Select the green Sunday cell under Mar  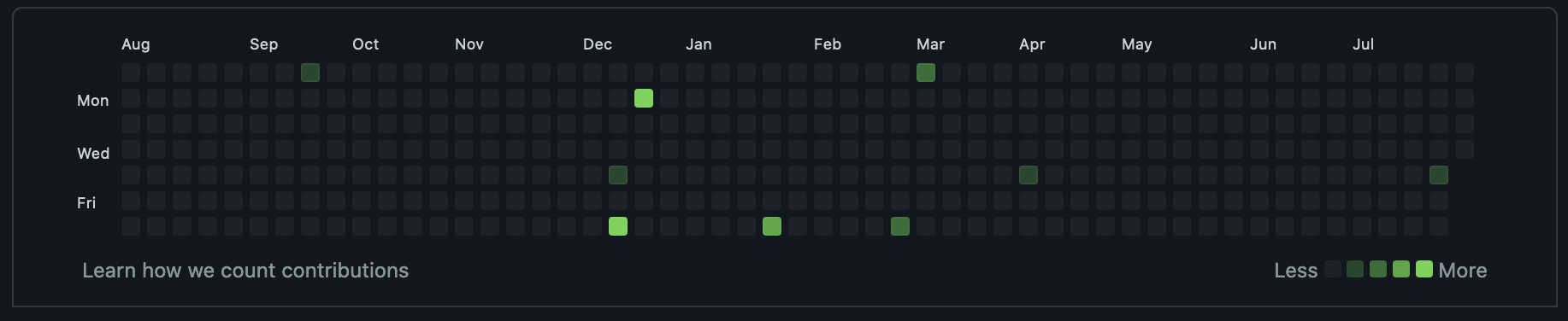tap(926, 73)
